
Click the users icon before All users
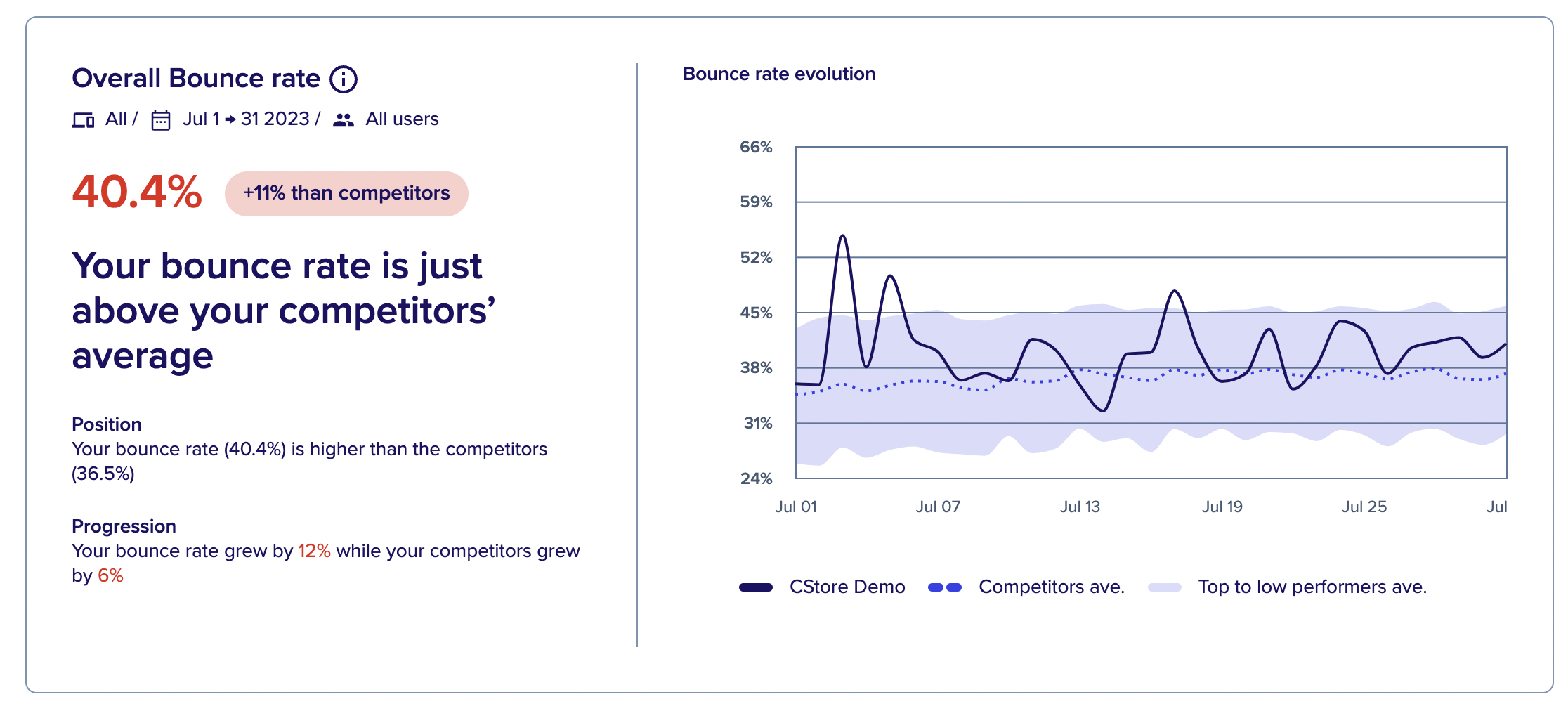click(343, 120)
